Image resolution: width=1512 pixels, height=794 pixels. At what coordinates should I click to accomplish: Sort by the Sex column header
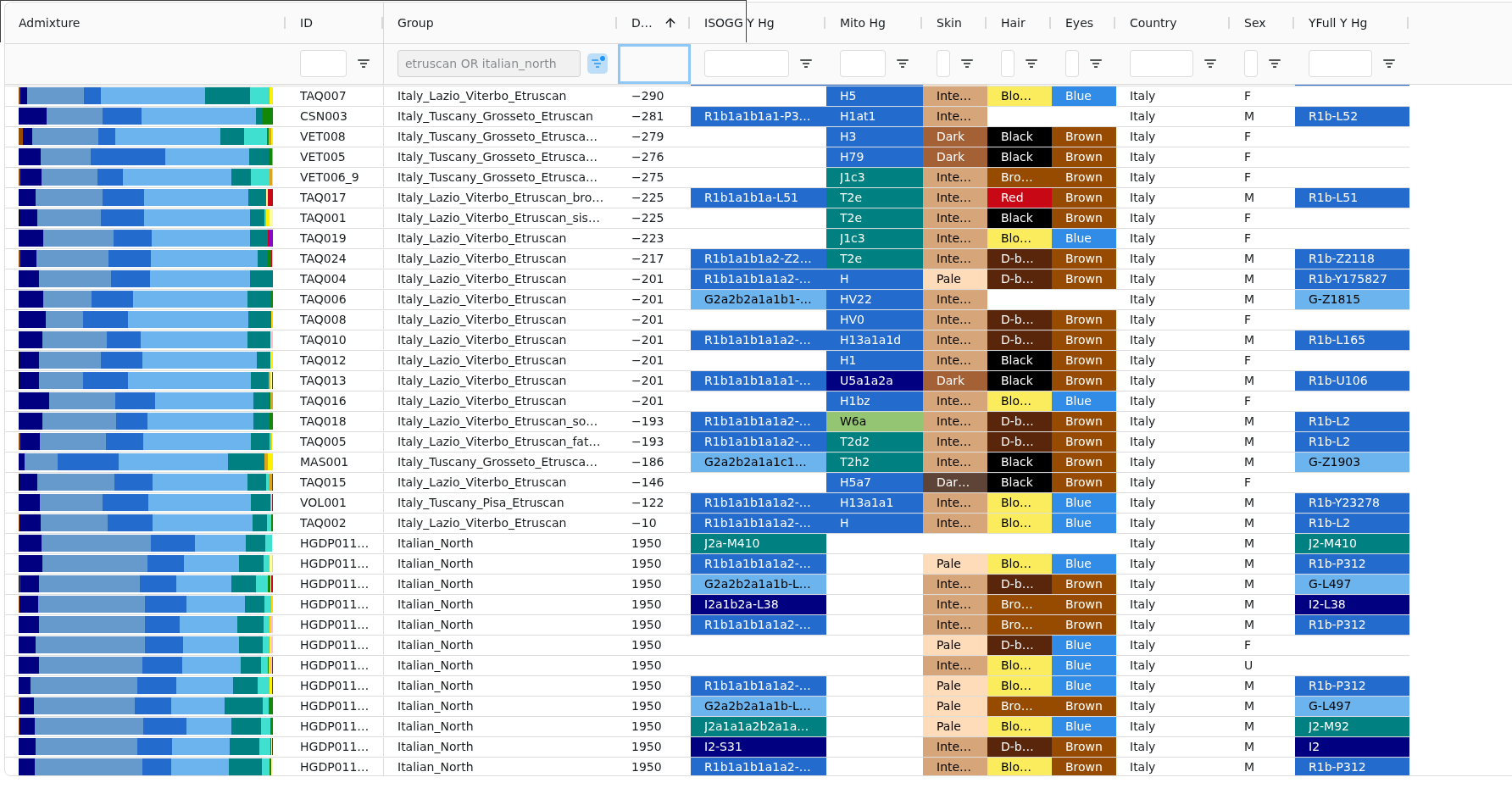[1254, 23]
